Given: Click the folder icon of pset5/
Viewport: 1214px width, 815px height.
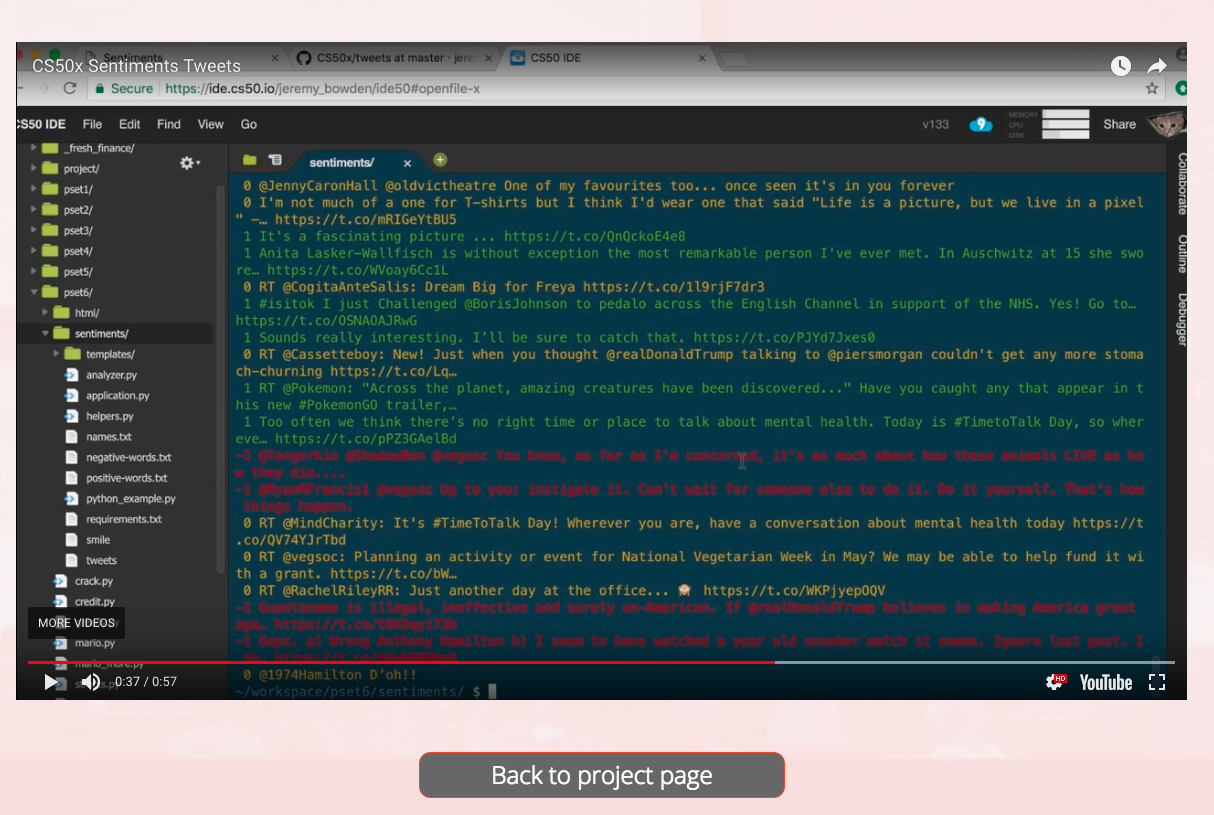Looking at the screenshot, I should [50, 272].
